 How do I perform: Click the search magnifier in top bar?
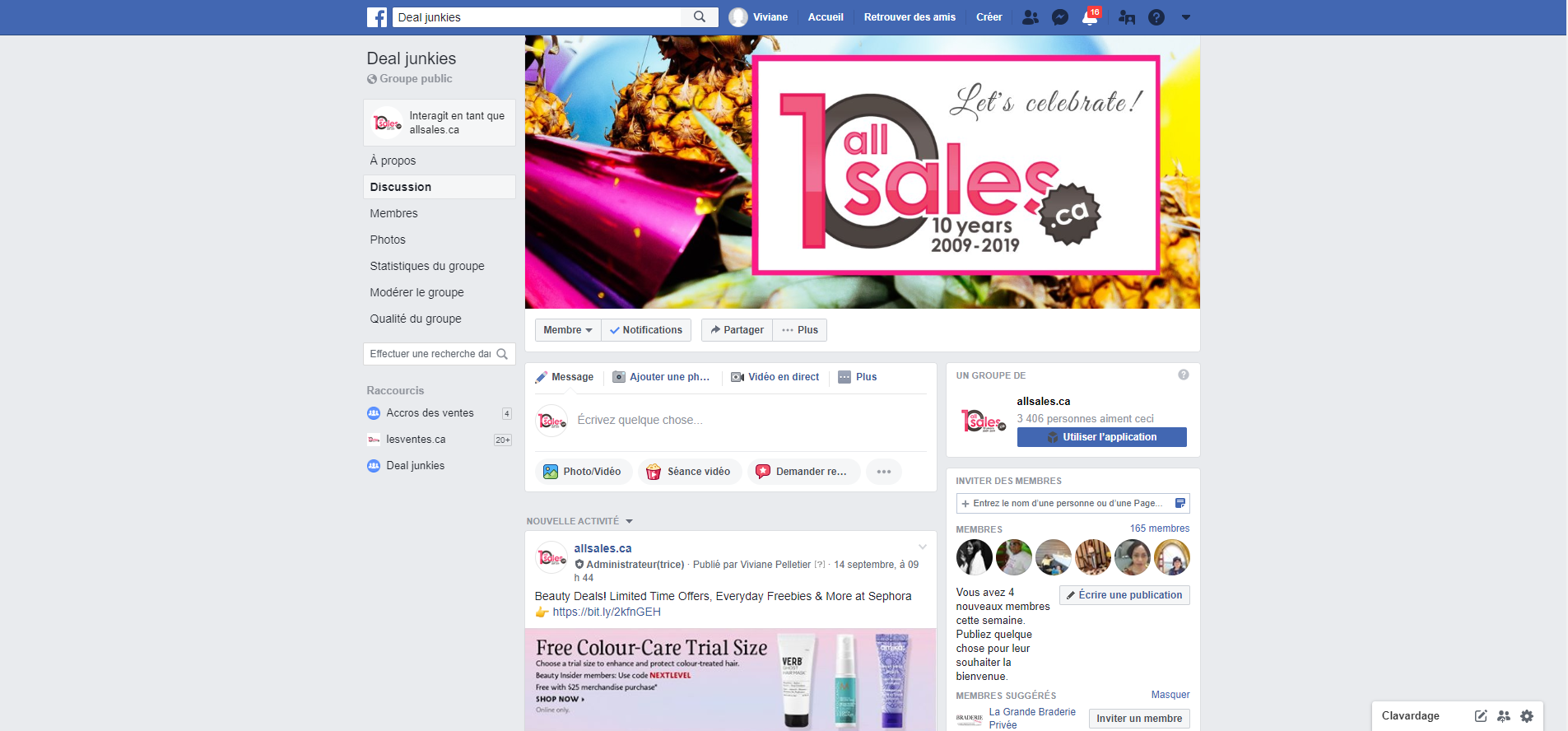click(700, 17)
